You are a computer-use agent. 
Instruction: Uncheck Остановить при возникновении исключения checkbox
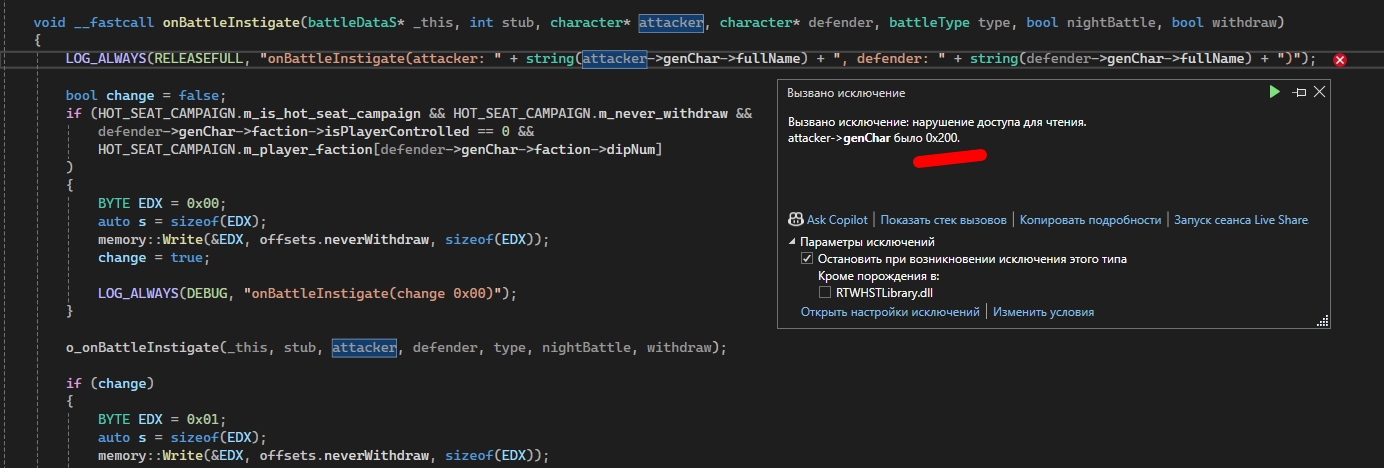click(x=808, y=259)
